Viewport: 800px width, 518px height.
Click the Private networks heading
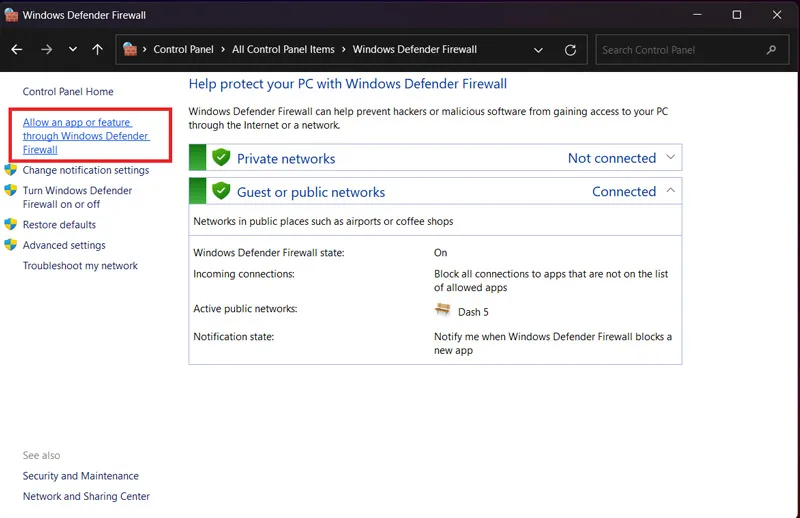(x=286, y=159)
